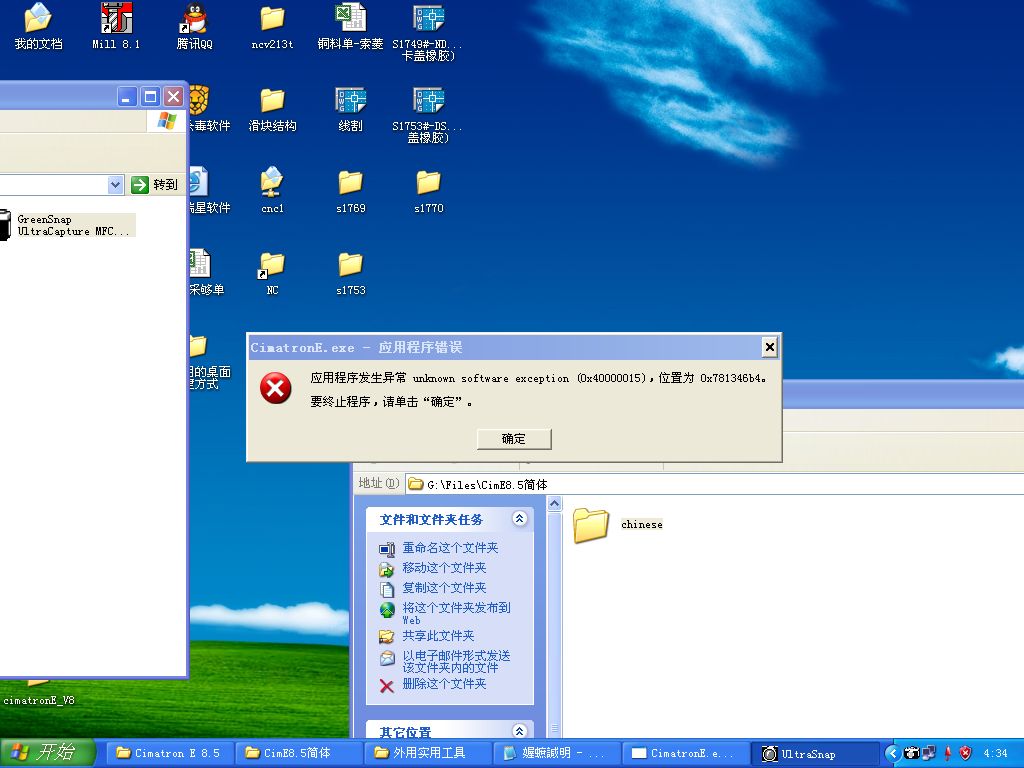Open the s1753 folder icon
1024x768 pixels.
click(351, 273)
